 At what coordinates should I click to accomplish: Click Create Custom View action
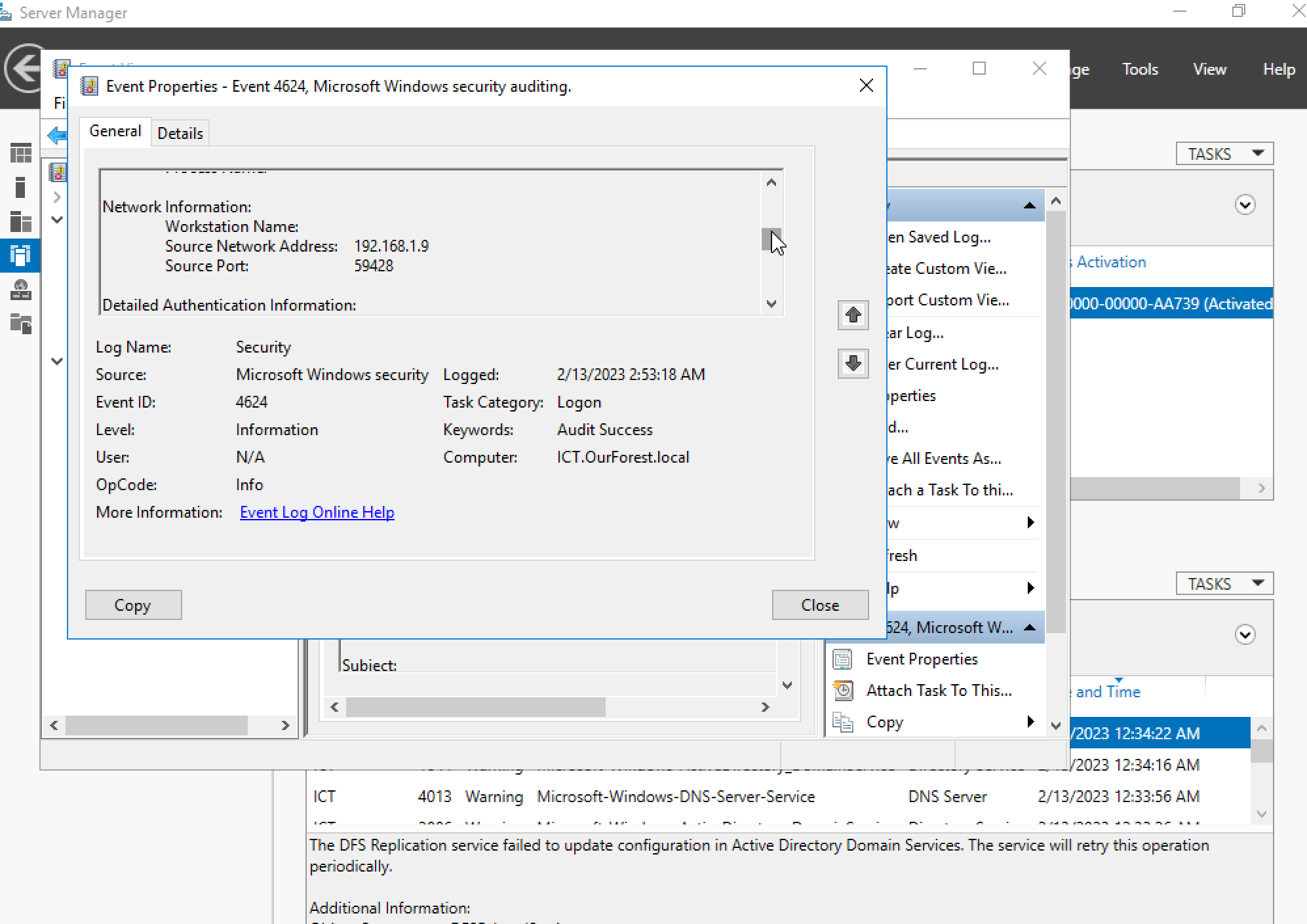(x=946, y=268)
